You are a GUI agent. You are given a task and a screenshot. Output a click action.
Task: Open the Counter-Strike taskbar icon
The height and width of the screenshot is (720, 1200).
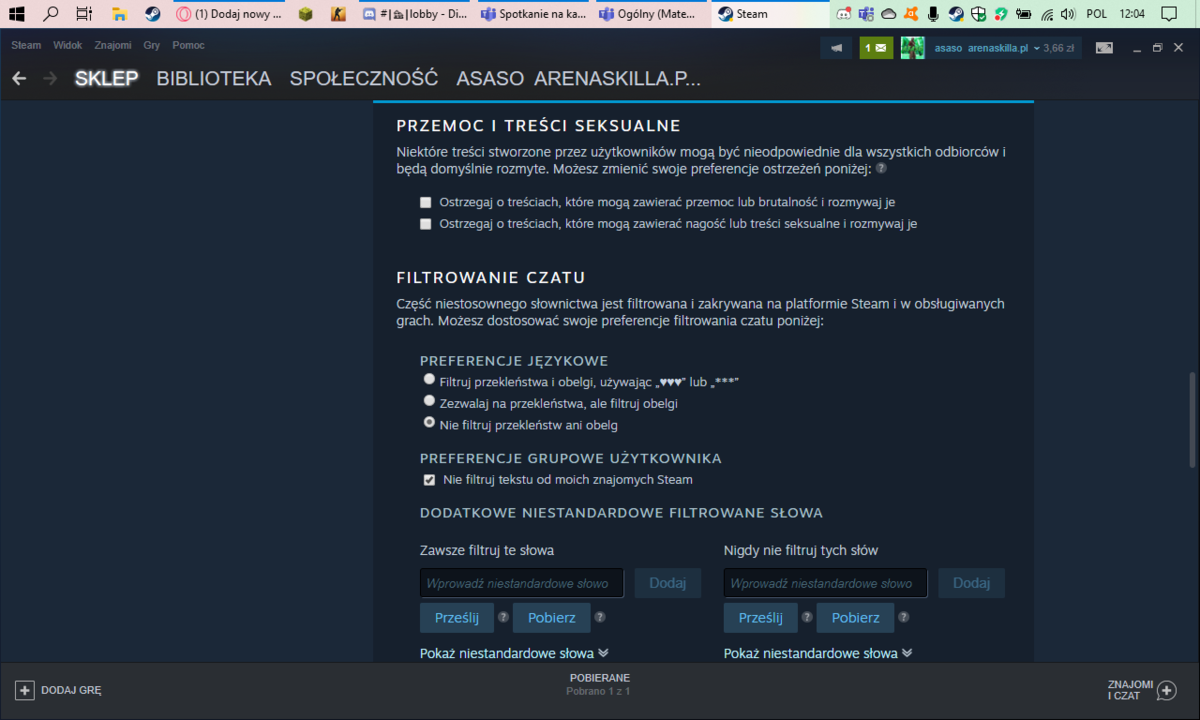tap(338, 14)
